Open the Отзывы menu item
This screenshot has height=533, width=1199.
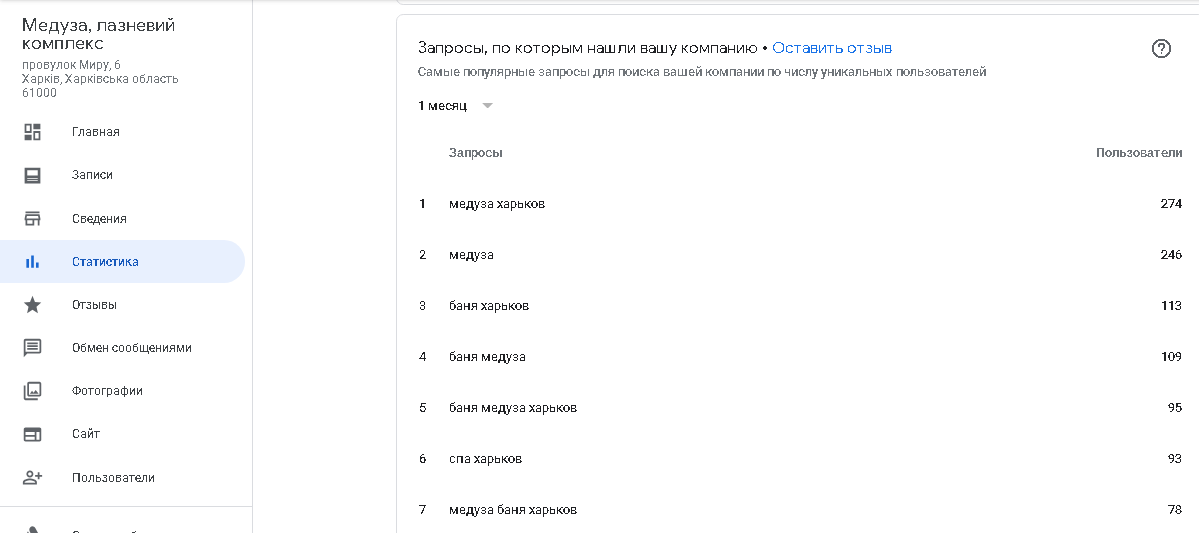click(x=94, y=305)
